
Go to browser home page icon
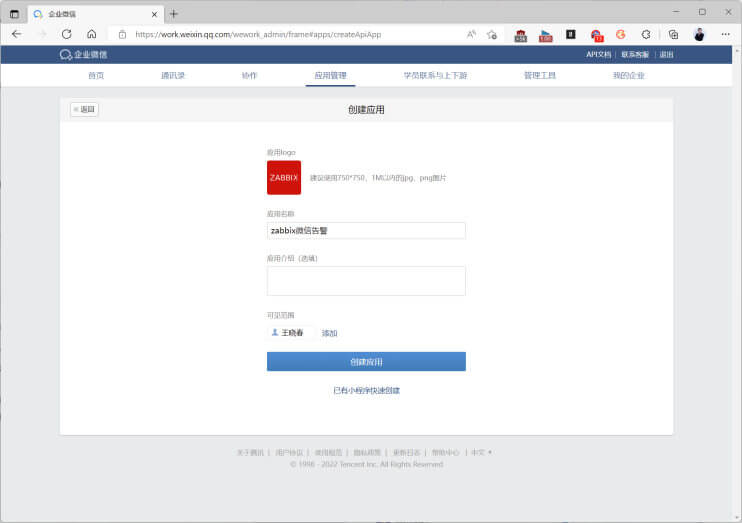pos(92,34)
